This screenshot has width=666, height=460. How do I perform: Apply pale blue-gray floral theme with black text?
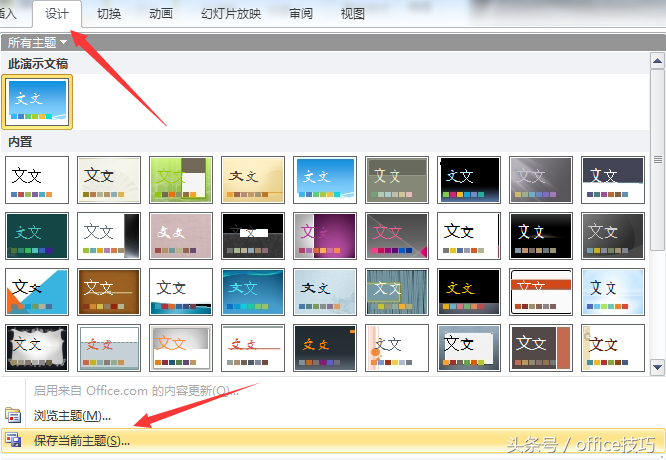coord(325,292)
